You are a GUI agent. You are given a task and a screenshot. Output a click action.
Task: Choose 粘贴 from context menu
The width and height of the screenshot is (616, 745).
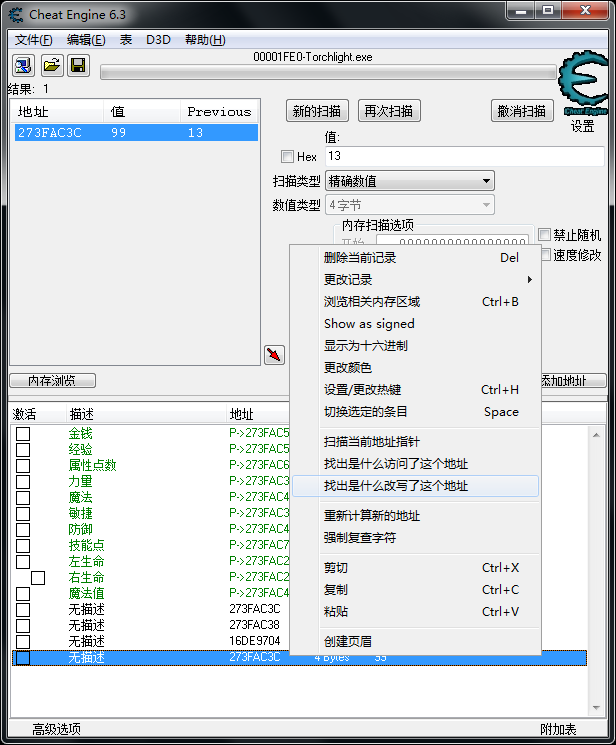coord(415,611)
